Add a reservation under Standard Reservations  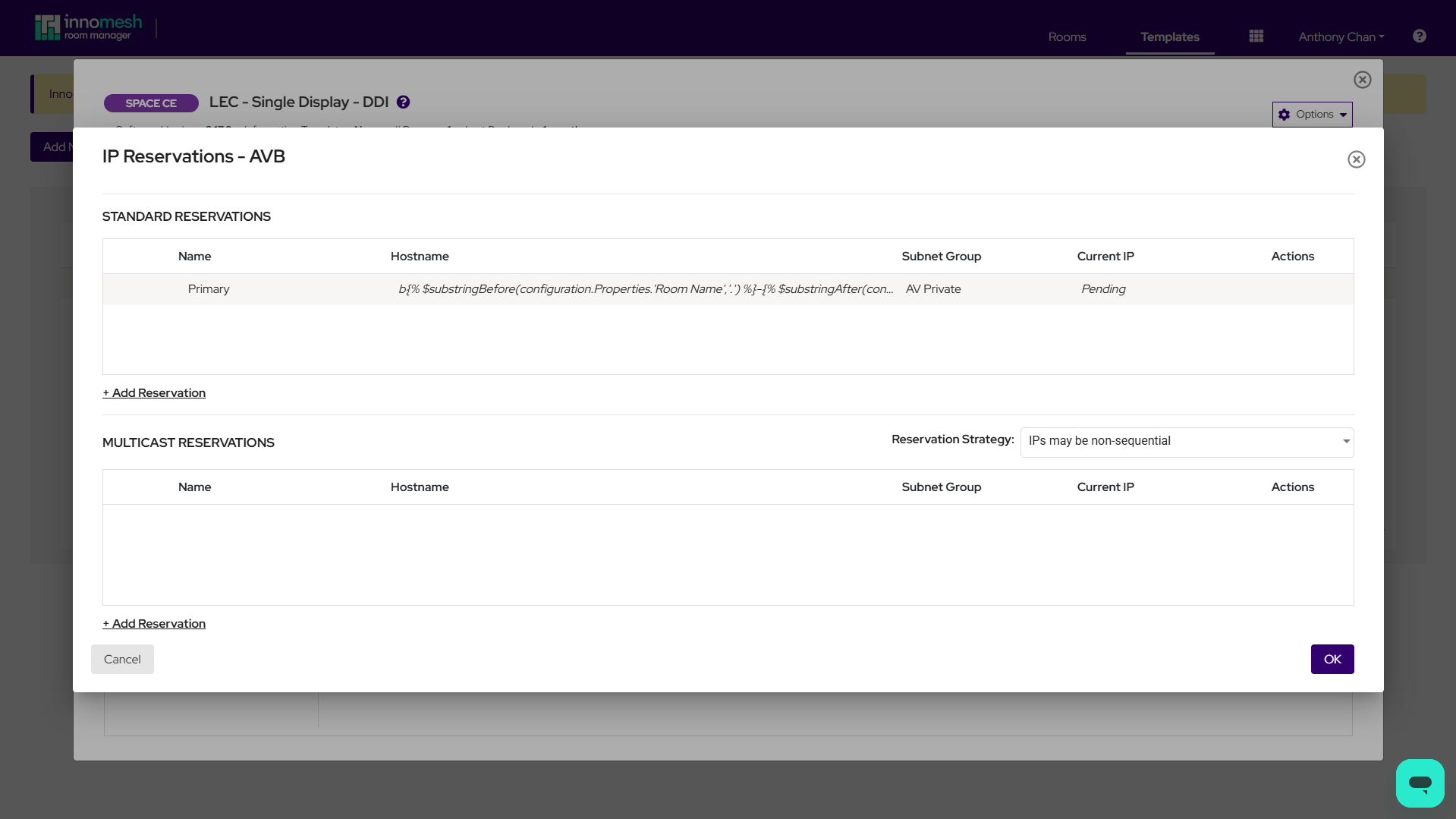point(153,392)
